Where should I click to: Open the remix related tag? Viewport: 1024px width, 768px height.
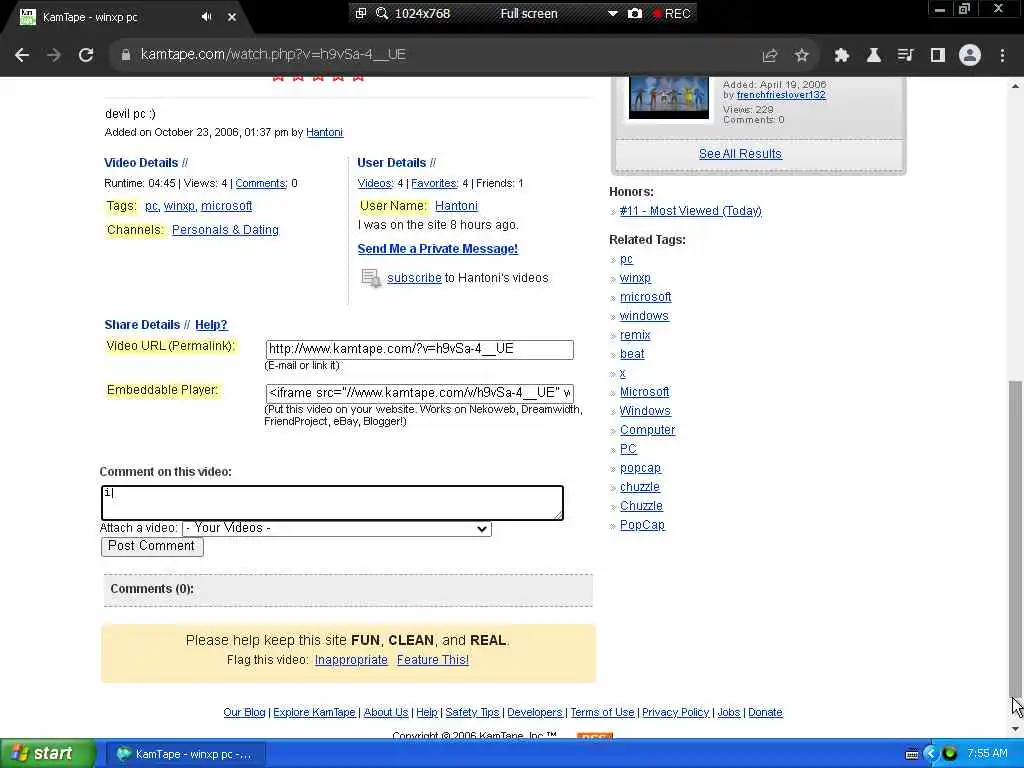pos(635,335)
